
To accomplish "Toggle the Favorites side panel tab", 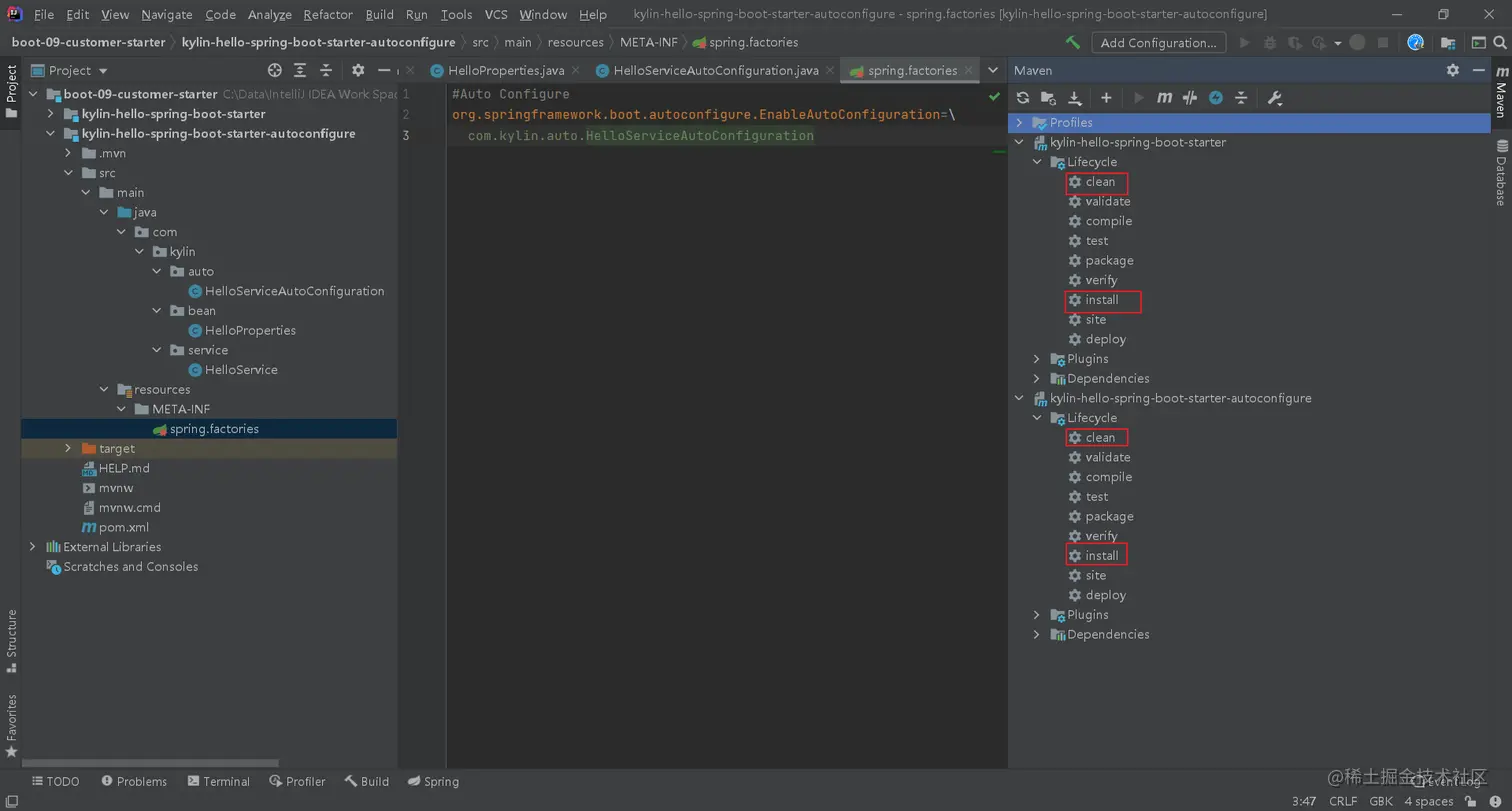I will point(11,724).
